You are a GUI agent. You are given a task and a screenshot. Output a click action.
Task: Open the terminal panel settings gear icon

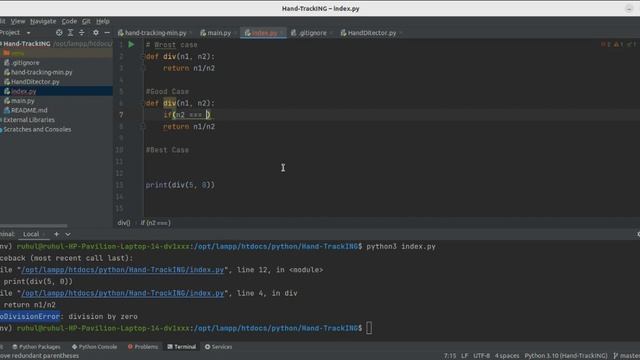pos(638,234)
